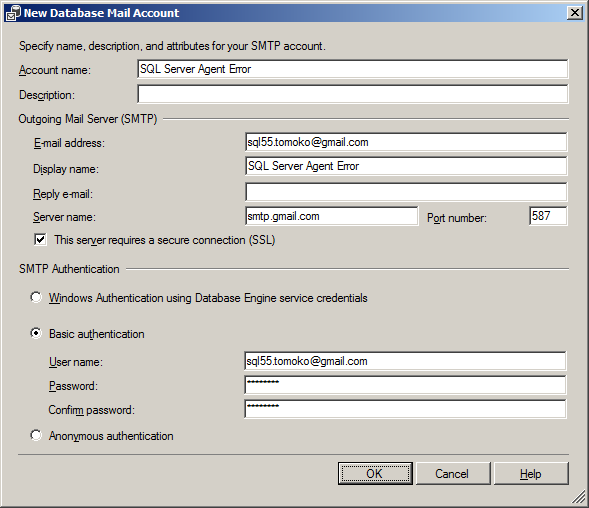Click the Port number box showing 587
This screenshot has width=589, height=508.
548,216
